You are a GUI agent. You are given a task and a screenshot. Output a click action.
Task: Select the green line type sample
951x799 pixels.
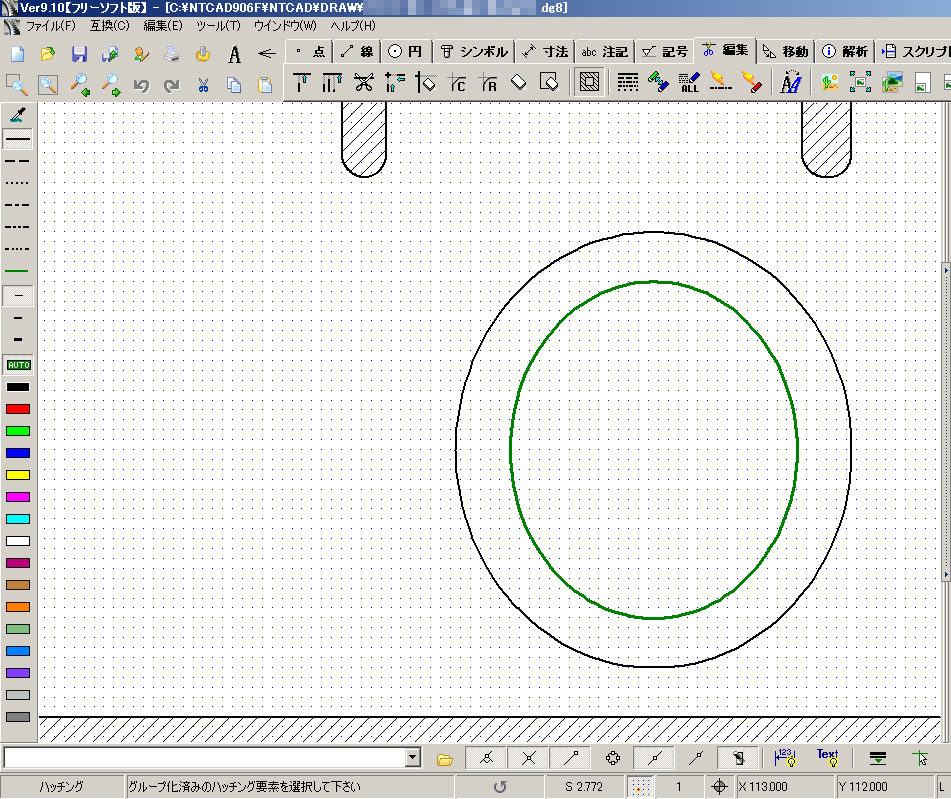click(18, 271)
